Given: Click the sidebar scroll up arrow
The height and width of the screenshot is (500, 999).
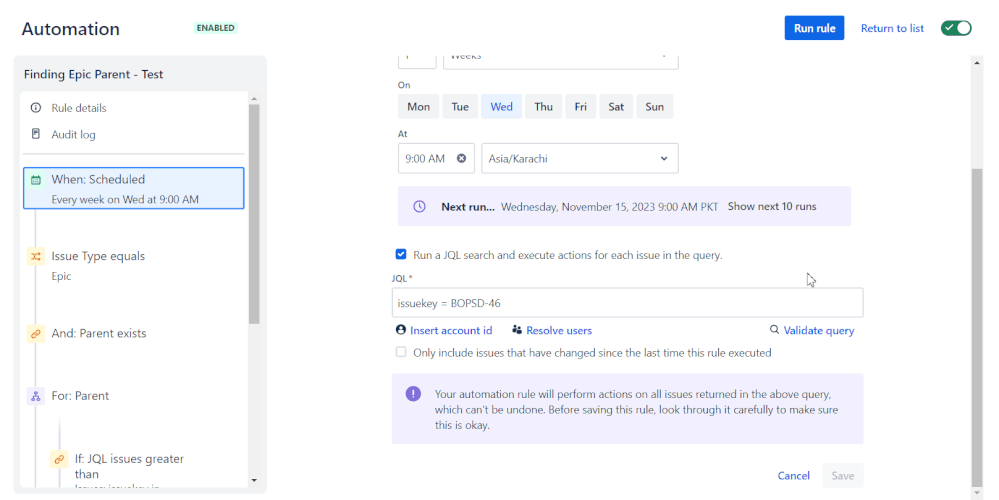Looking at the screenshot, I should coord(254,99).
